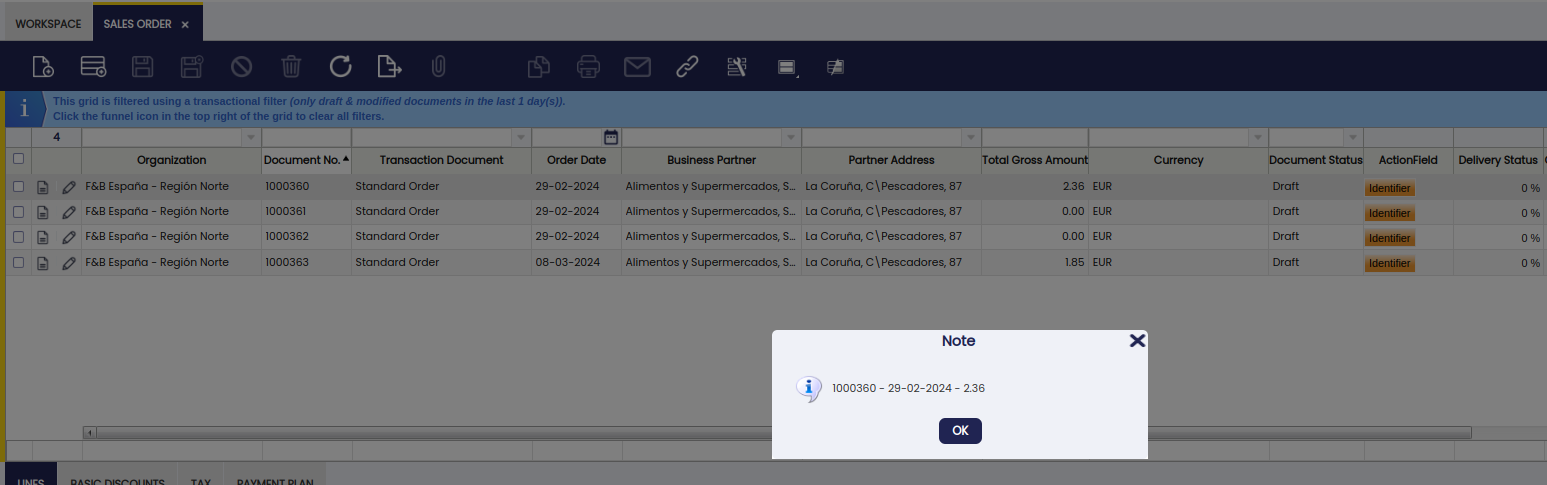Toggle the select-all checkbox in grid header
This screenshot has height=485, width=1547.
[x=18, y=159]
